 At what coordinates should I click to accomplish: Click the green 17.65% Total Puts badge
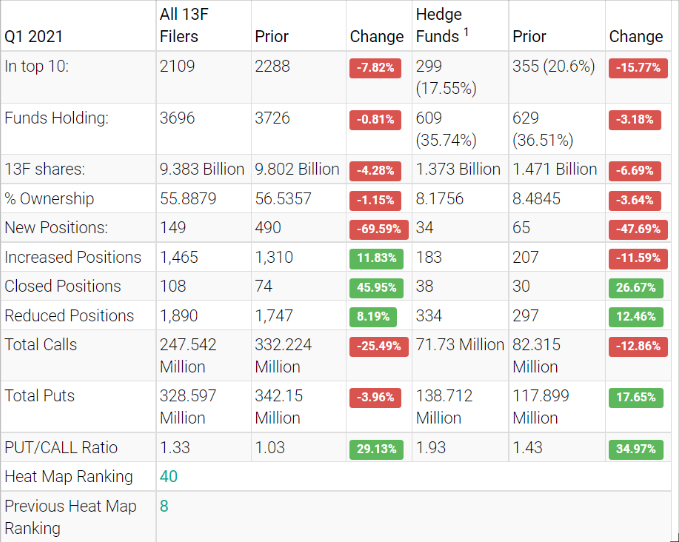pyautogui.click(x=635, y=396)
